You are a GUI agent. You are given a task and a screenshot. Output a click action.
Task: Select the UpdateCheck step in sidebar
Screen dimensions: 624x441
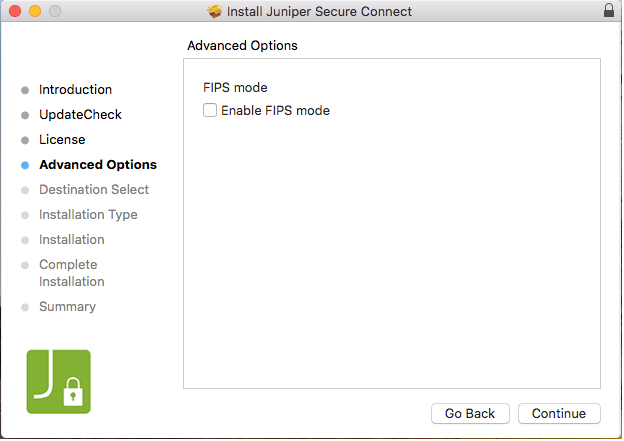[80, 115]
